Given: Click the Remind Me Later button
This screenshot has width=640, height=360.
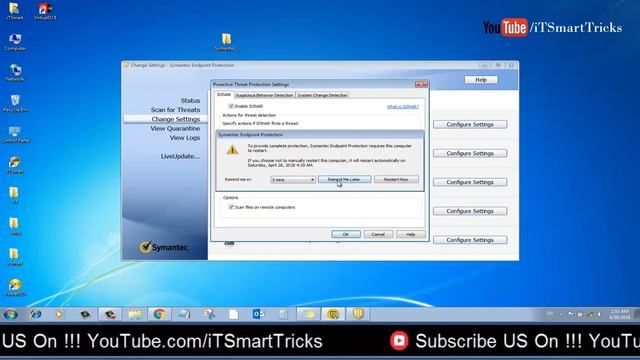Looking at the screenshot, I should [344, 180].
